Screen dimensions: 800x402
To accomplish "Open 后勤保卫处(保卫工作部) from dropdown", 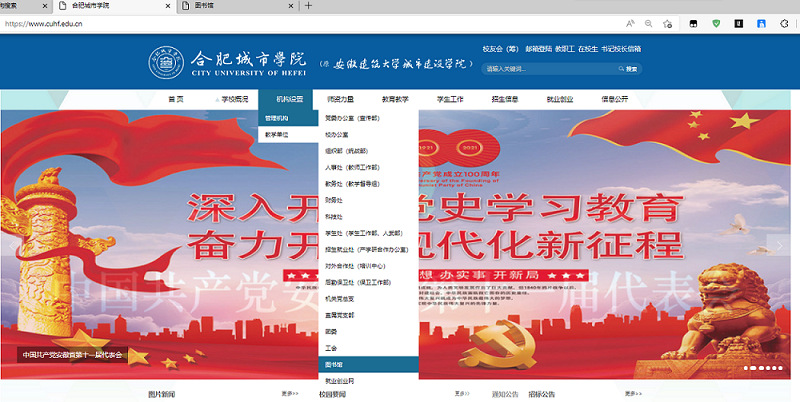I will coord(368,282).
